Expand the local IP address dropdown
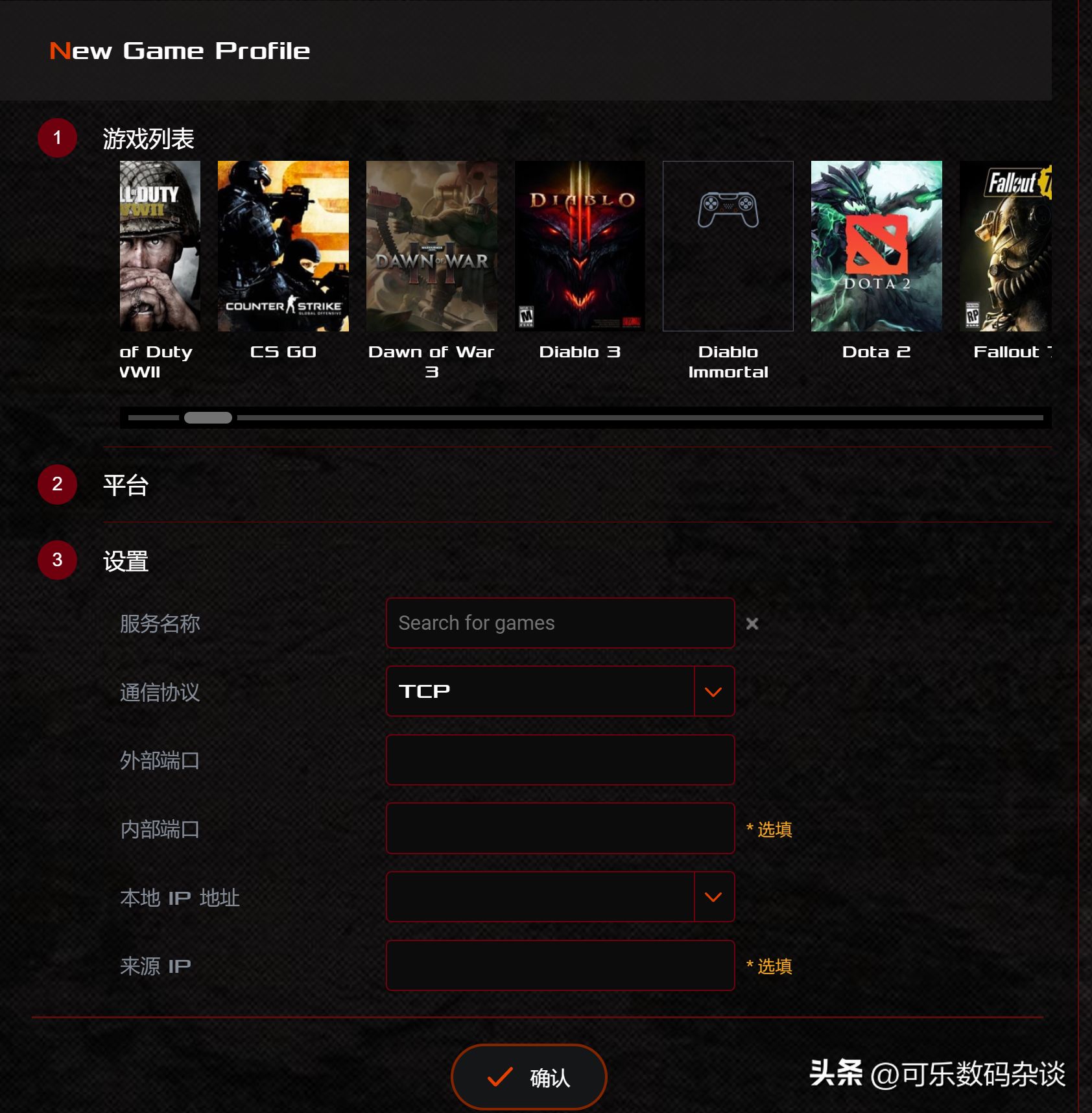The width and height of the screenshot is (1092, 1113). pos(714,897)
